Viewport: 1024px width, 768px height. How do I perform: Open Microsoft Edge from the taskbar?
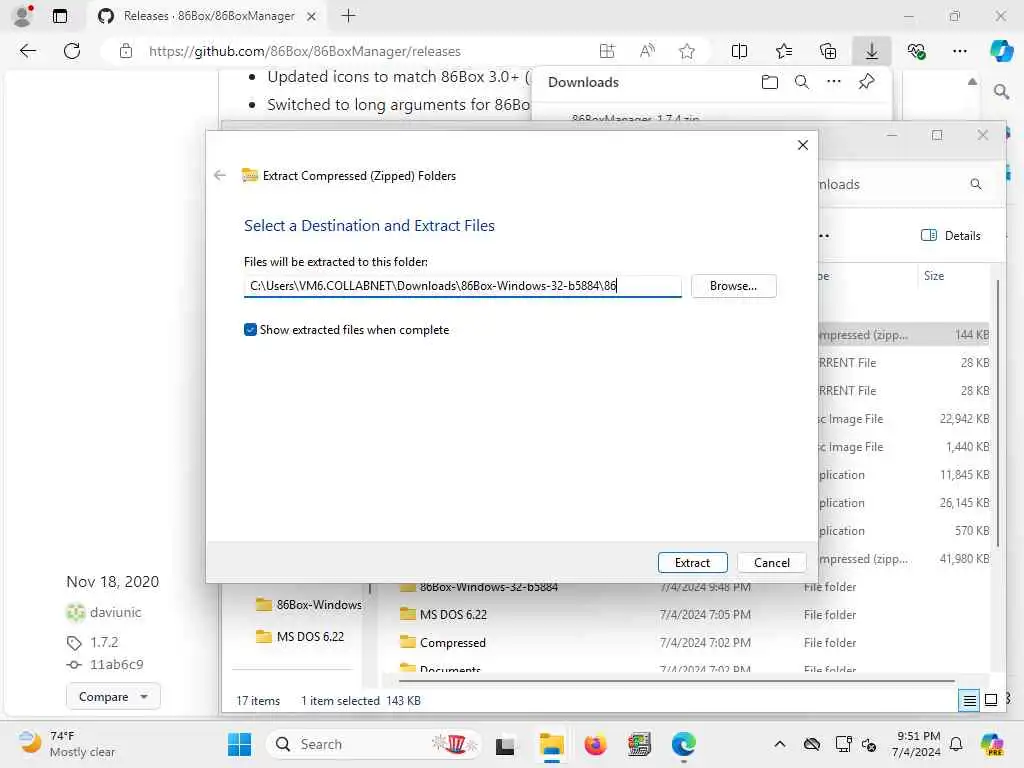[x=684, y=744]
